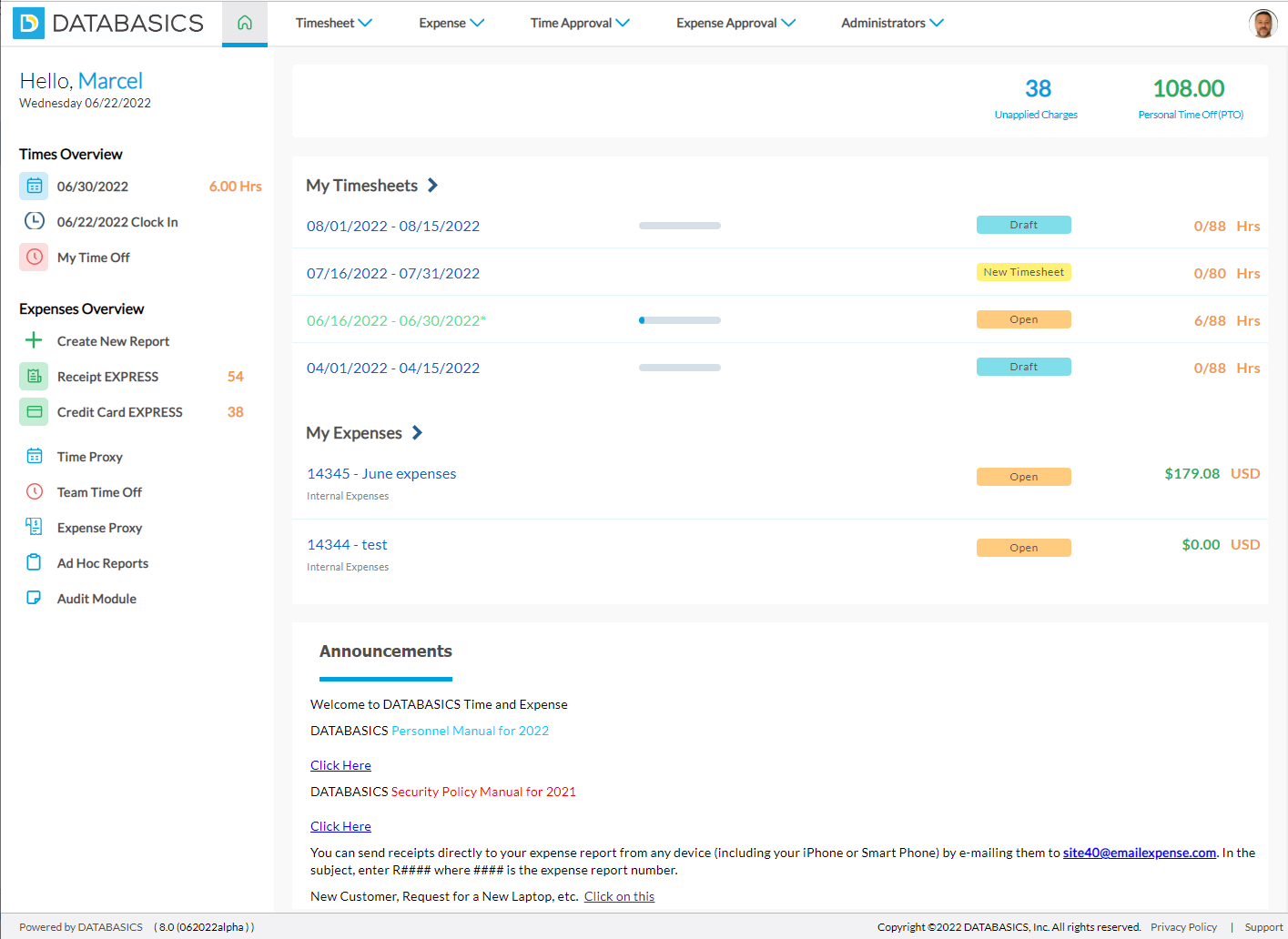Viewport: 1288px width, 939px height.
Task: Click the Unapplied Charges label
Action: coord(1036,115)
